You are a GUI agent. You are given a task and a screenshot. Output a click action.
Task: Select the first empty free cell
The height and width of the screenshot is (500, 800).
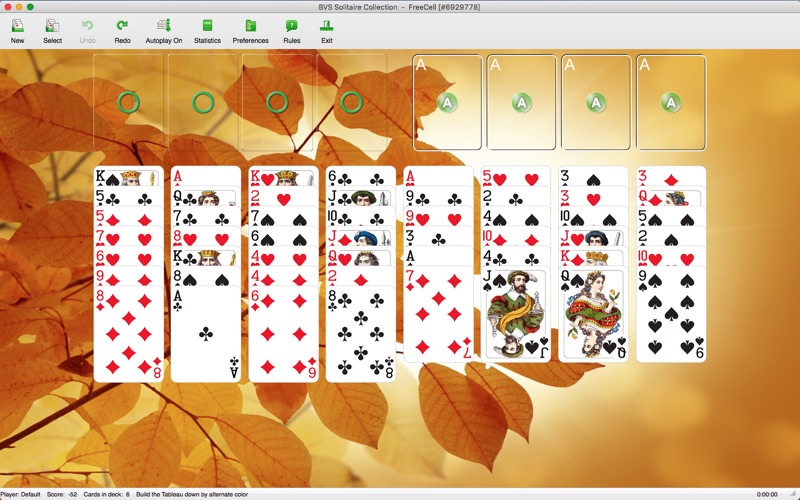(128, 101)
